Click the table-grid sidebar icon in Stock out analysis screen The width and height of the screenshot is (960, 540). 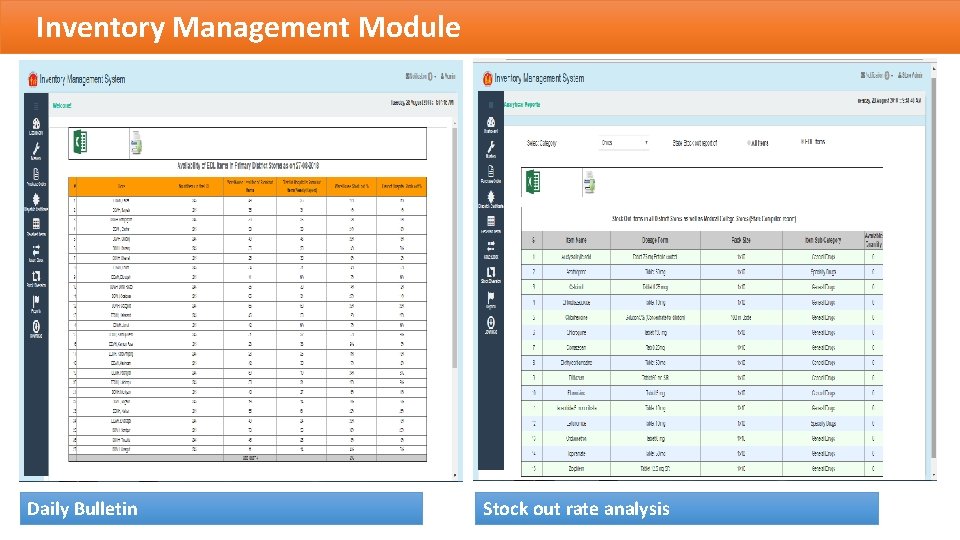491,222
